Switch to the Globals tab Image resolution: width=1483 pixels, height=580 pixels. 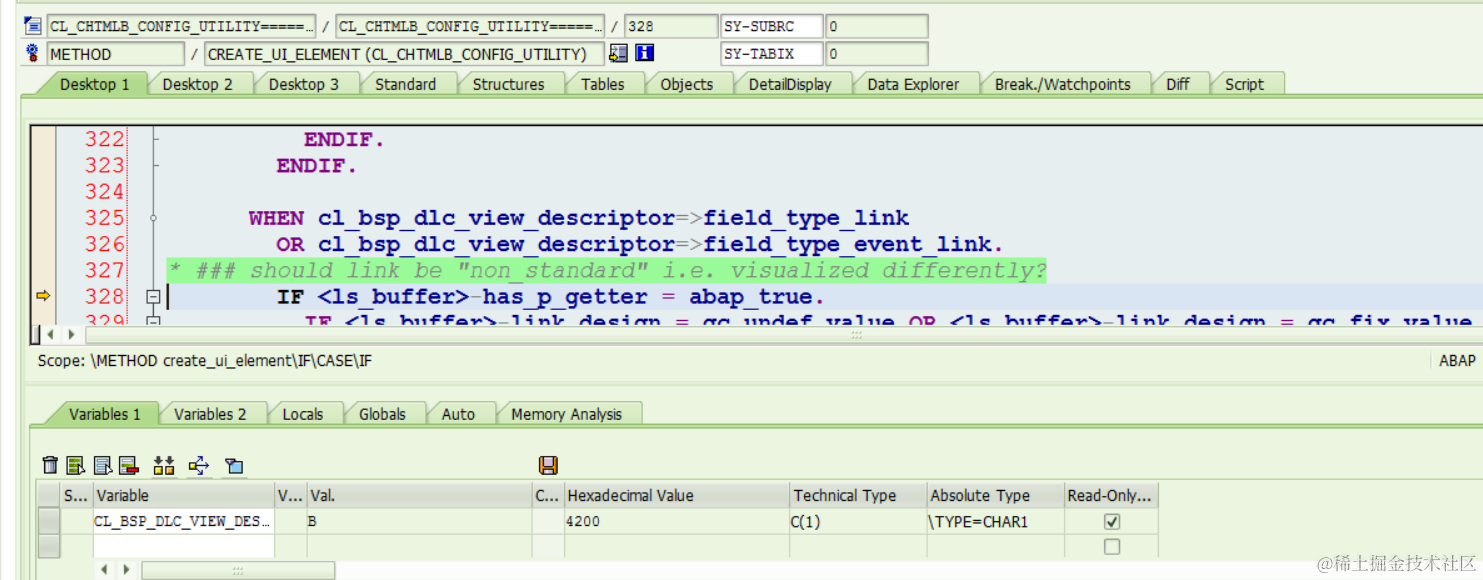click(x=382, y=414)
